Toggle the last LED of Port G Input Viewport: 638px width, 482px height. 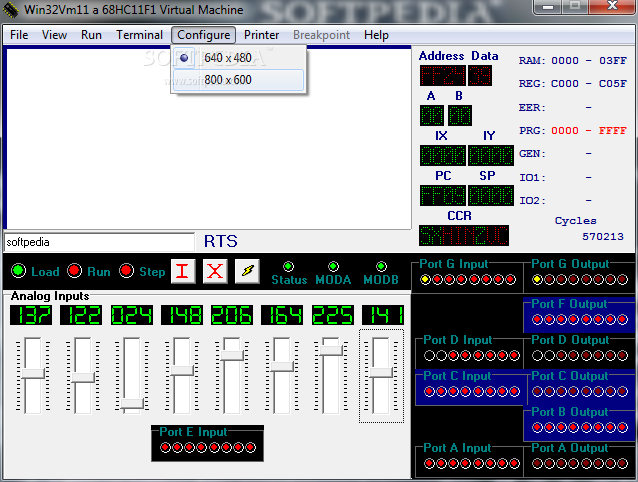[x=510, y=279]
